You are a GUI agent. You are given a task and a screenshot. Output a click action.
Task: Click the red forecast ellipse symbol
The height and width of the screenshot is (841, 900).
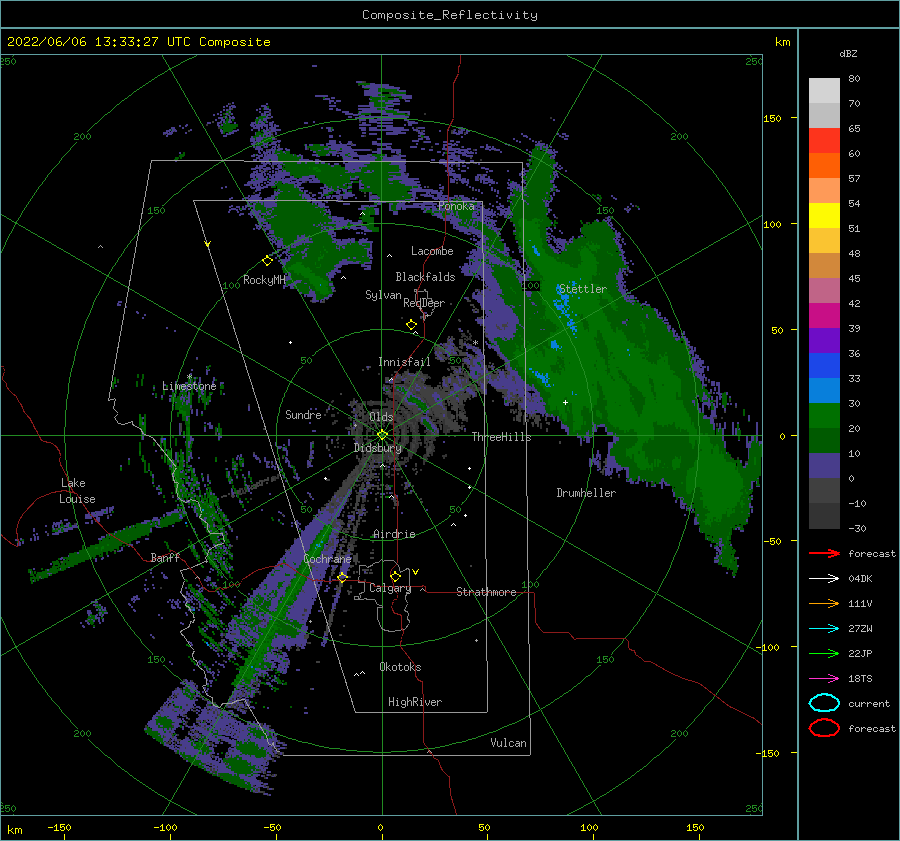tap(824, 728)
